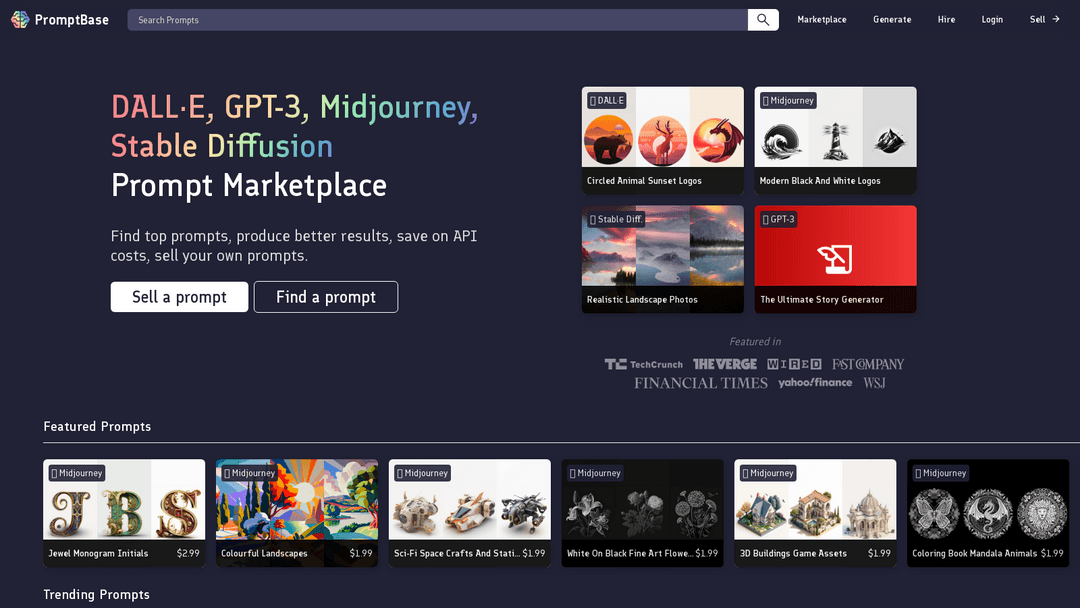Viewport: 1080px width, 608px height.
Task: Open Circled Animal Sunset Logos card
Action: click(663, 140)
